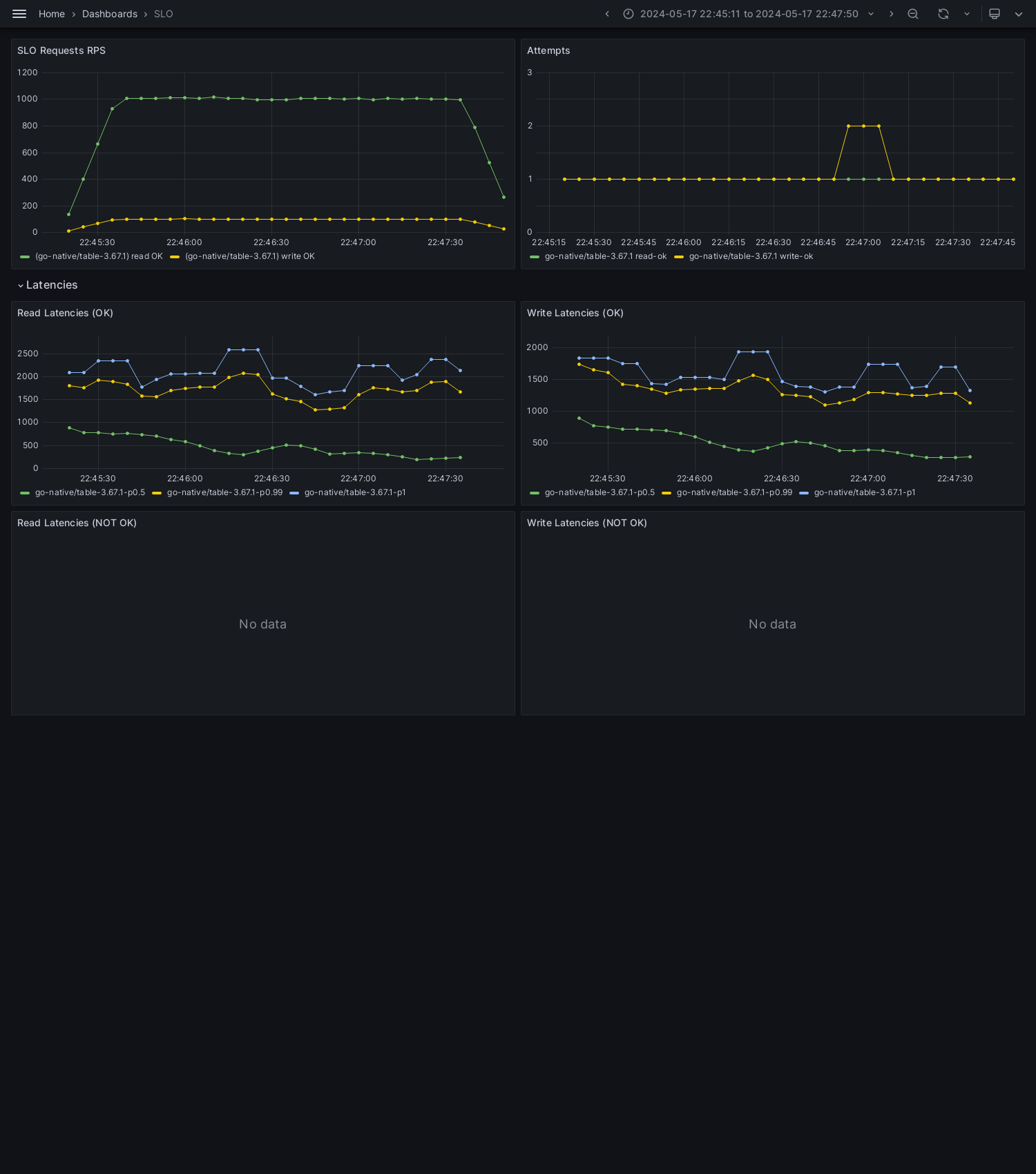1036x1174 pixels.
Task: Open SLO Requests RPS panel title
Action: click(61, 50)
